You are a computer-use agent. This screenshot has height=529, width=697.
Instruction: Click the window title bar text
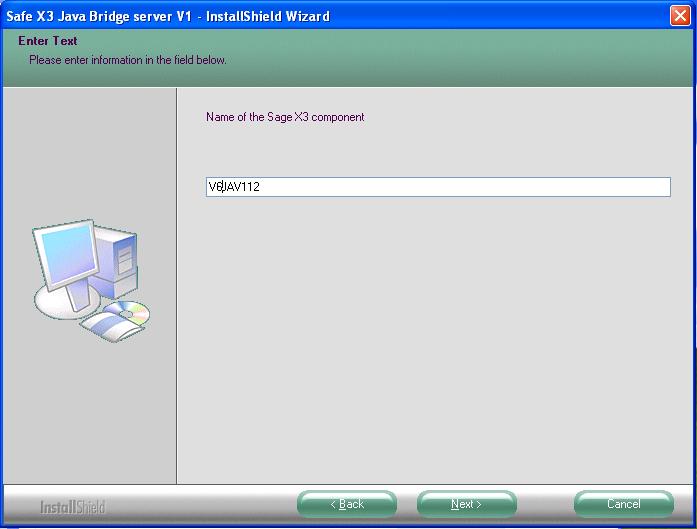(x=168, y=16)
